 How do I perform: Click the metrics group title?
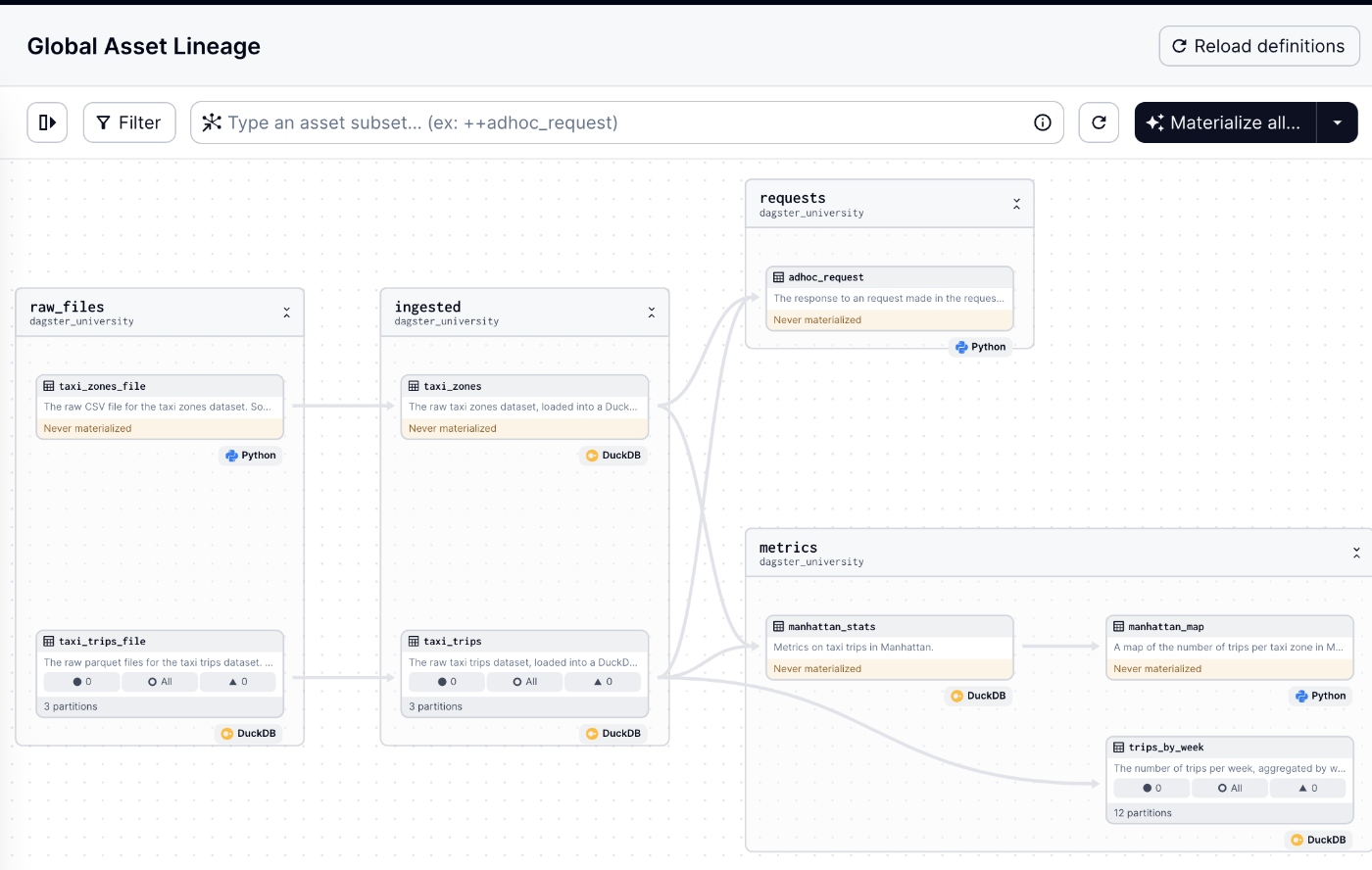click(788, 548)
